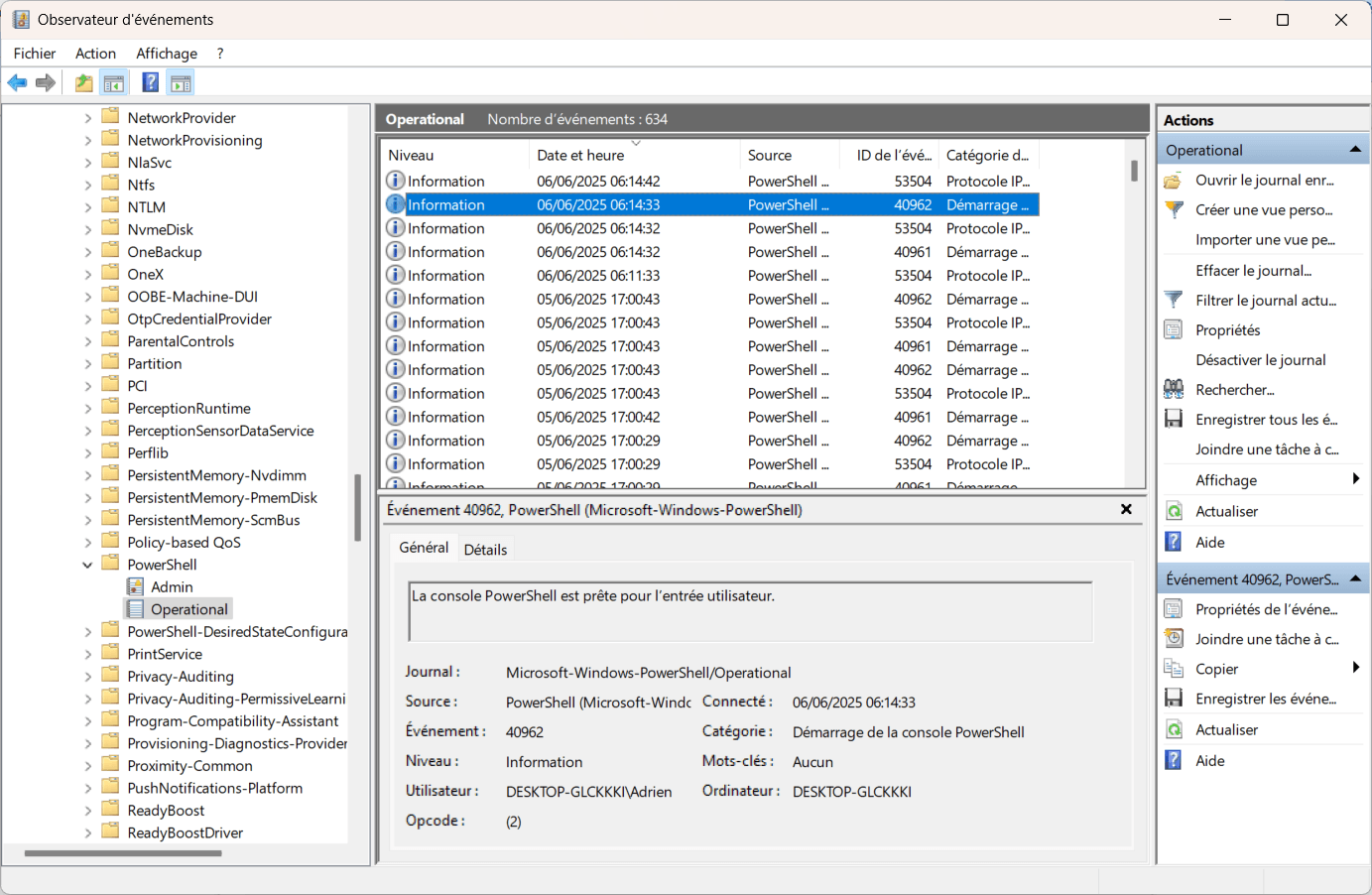Click the Forward arrow toolbar icon
This screenshot has width=1372, height=895.
point(45,83)
